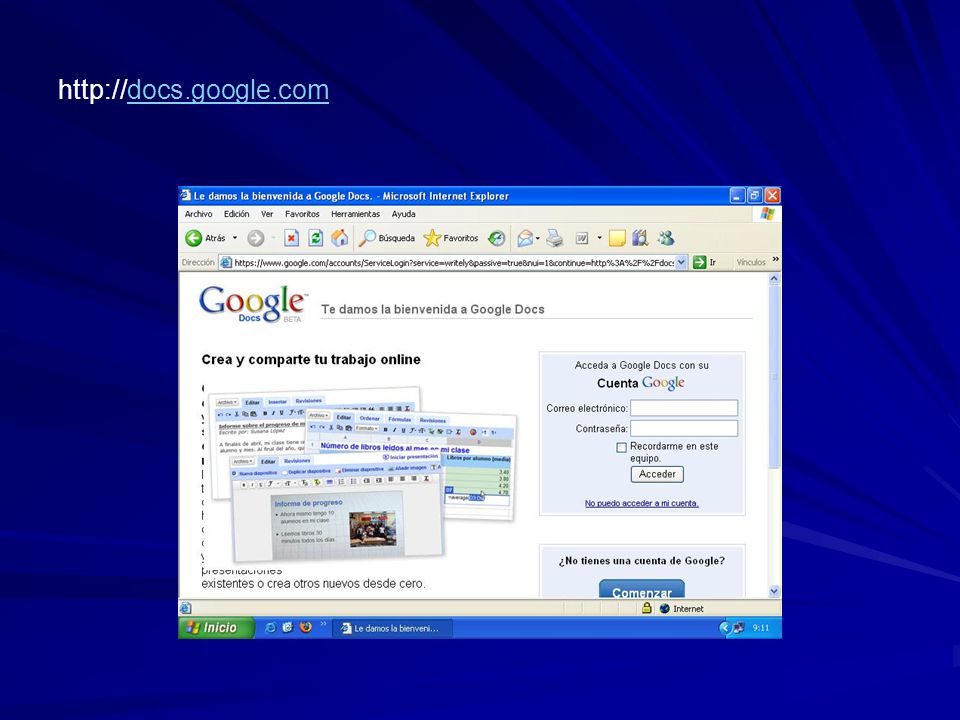
Task: Click the yellow note Discuss icon
Action: (x=617, y=238)
